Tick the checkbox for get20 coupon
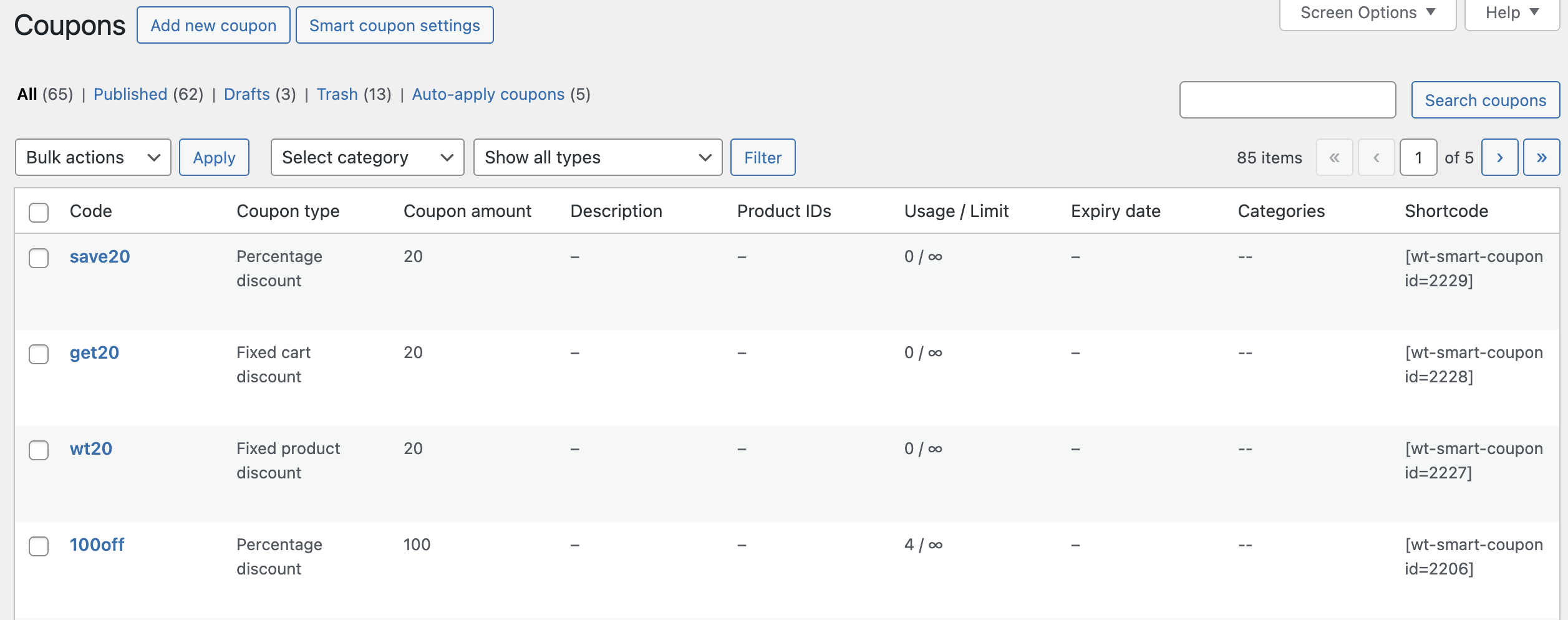The height and width of the screenshot is (620, 1568). [39, 354]
